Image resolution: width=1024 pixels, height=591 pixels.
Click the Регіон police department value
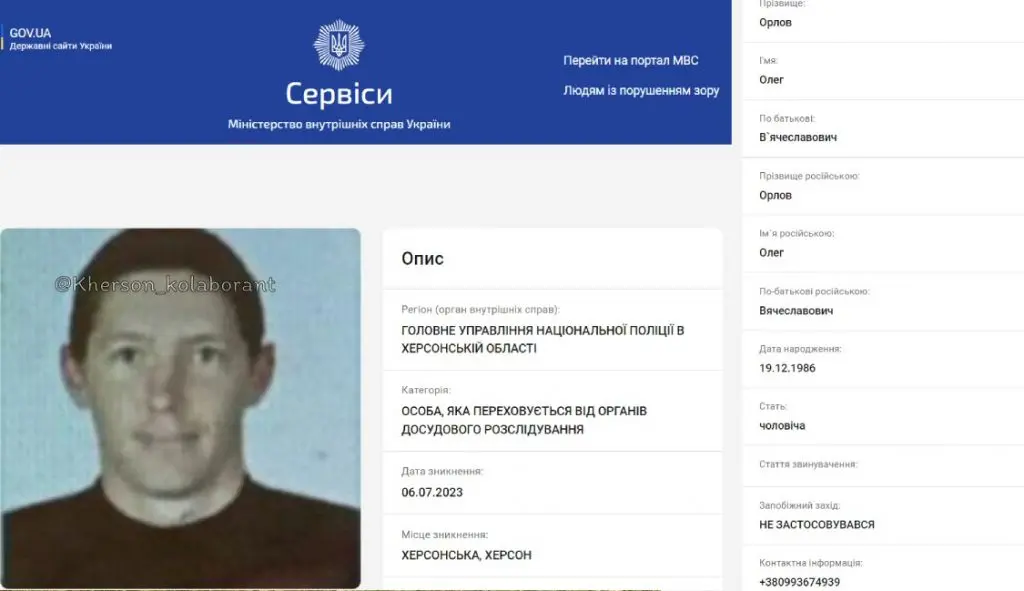point(543,339)
